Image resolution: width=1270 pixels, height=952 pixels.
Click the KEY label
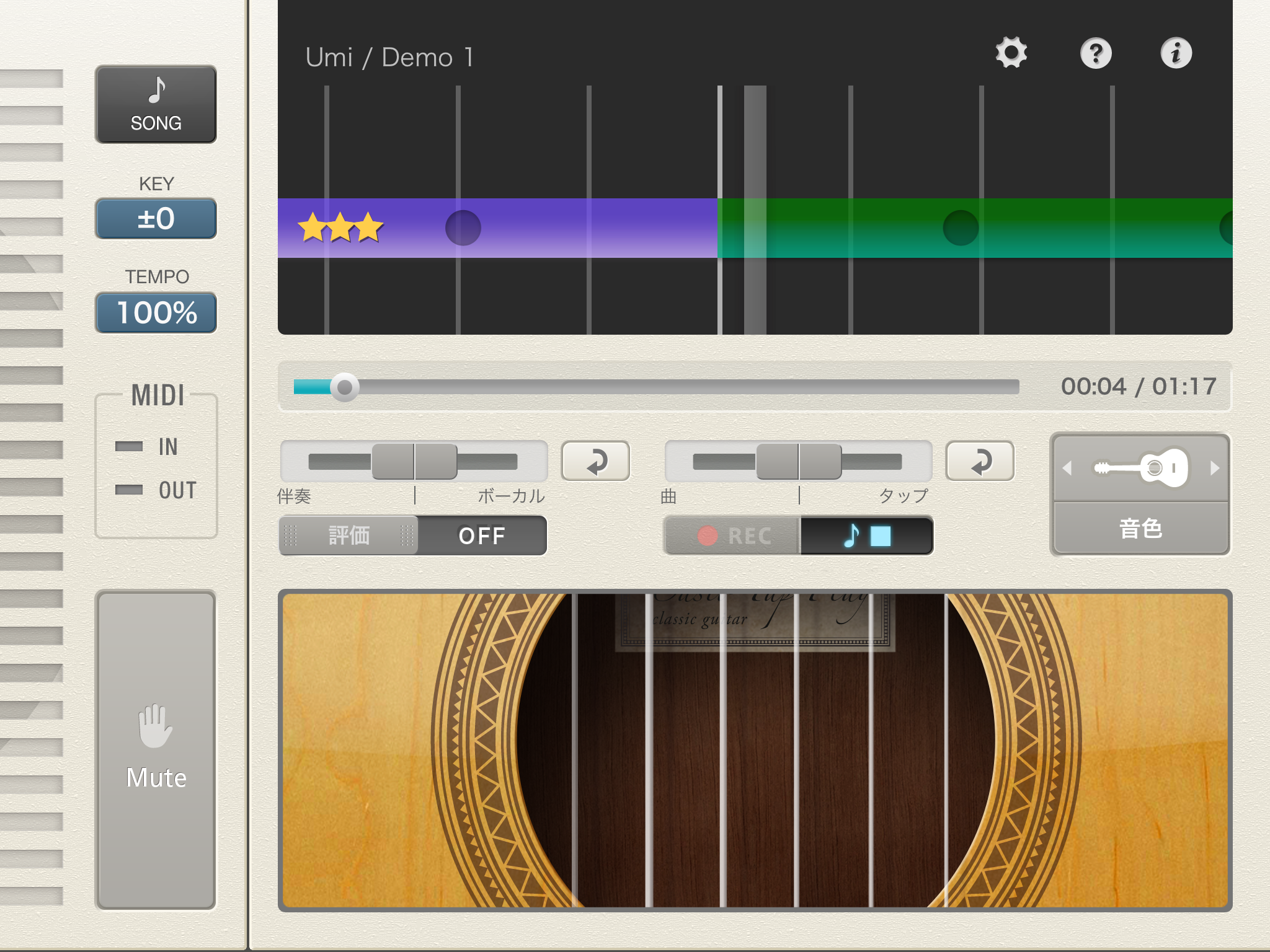[x=156, y=184]
